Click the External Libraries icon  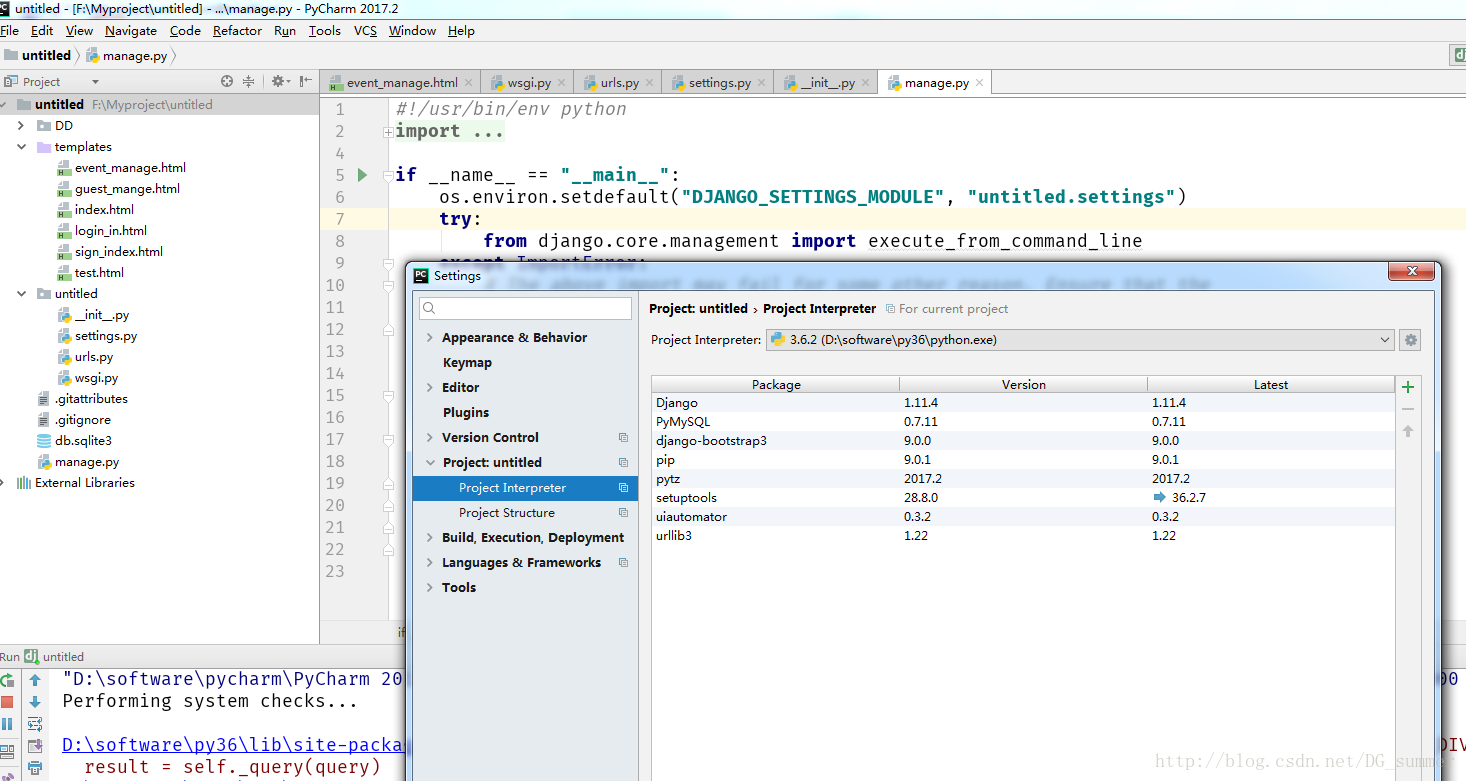click(24, 482)
